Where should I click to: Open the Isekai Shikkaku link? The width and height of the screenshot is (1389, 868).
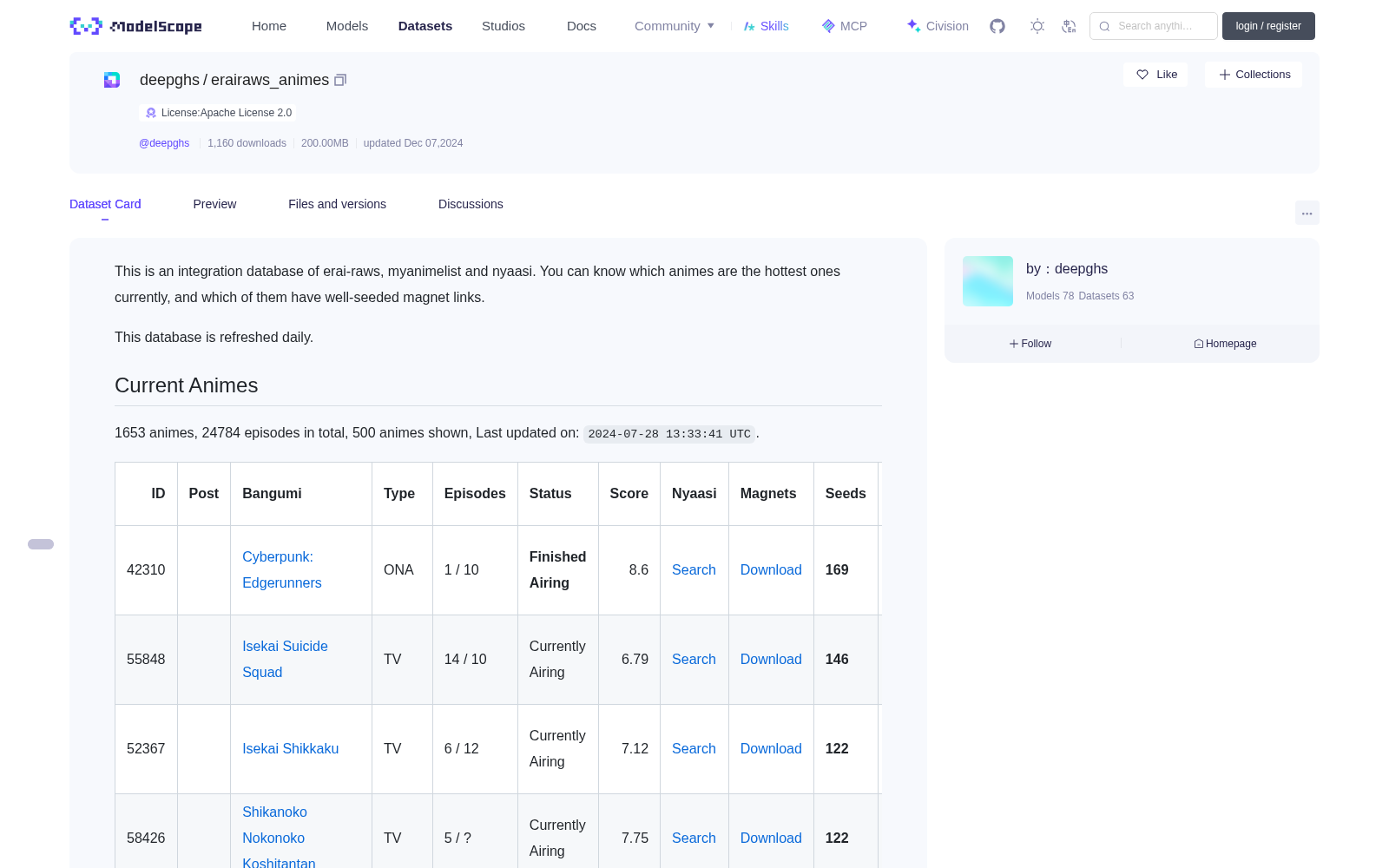[x=291, y=748]
